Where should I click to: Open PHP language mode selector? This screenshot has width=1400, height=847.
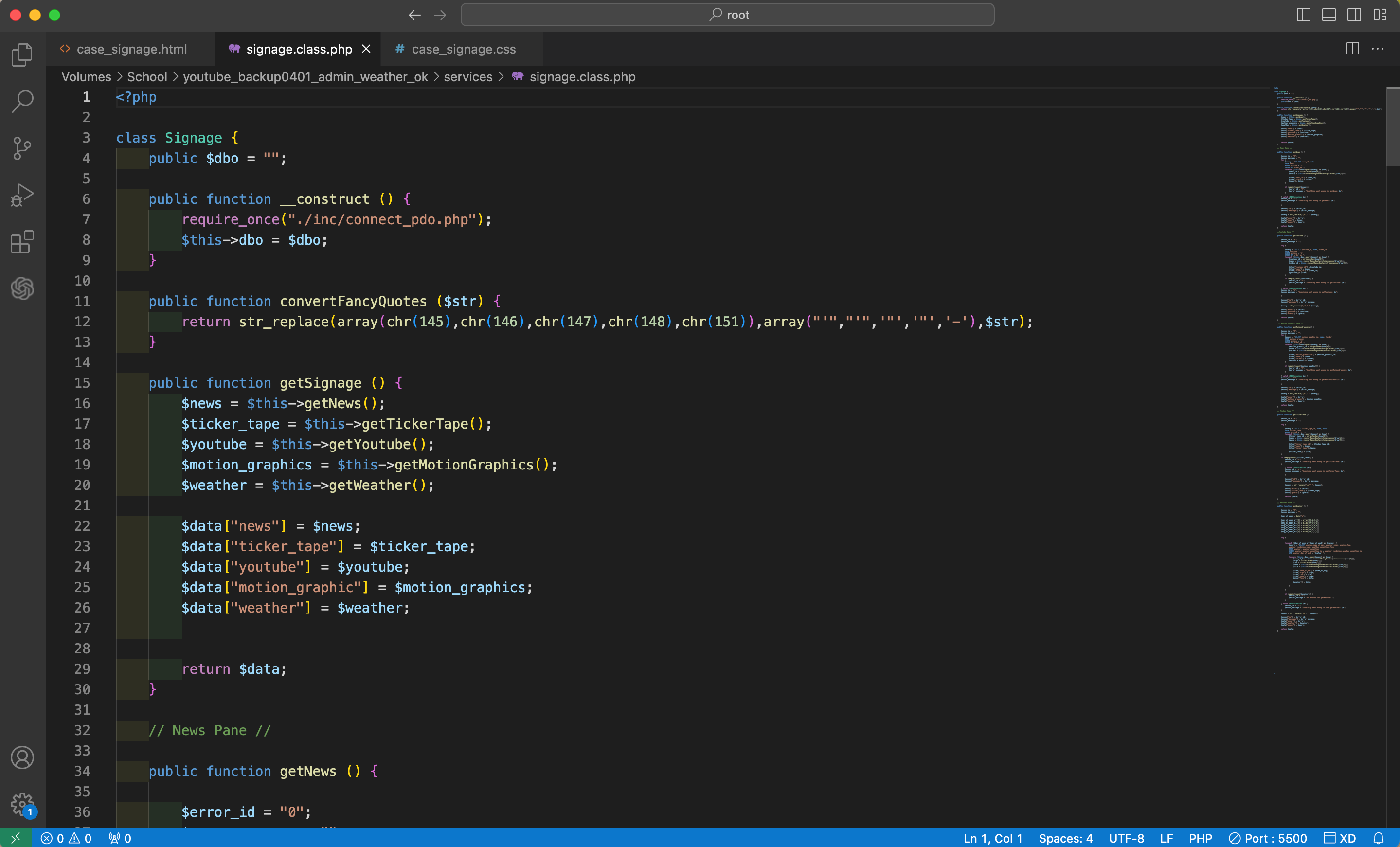[x=1200, y=838]
